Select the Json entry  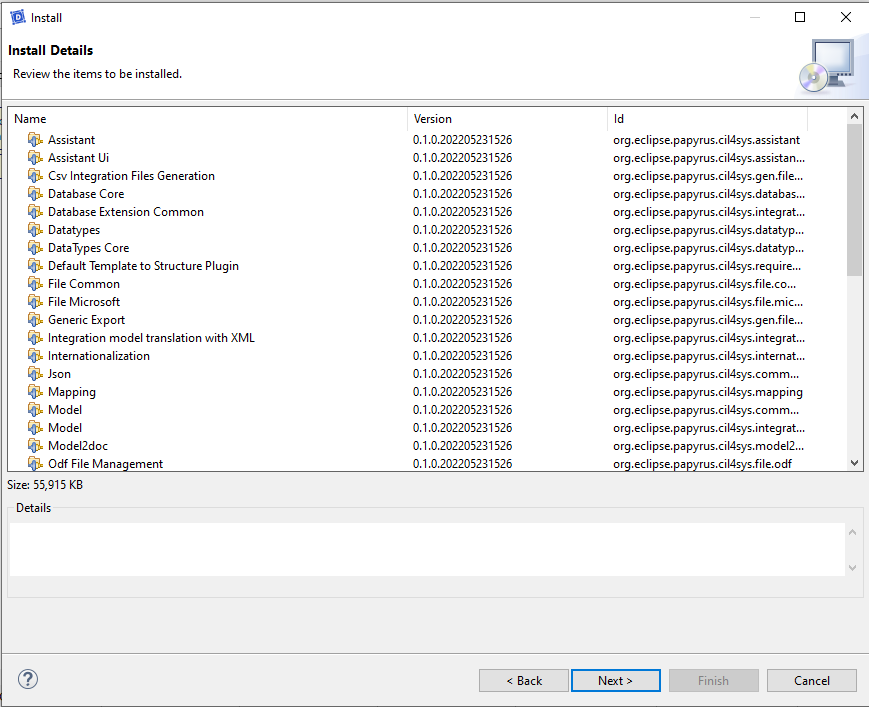59,374
